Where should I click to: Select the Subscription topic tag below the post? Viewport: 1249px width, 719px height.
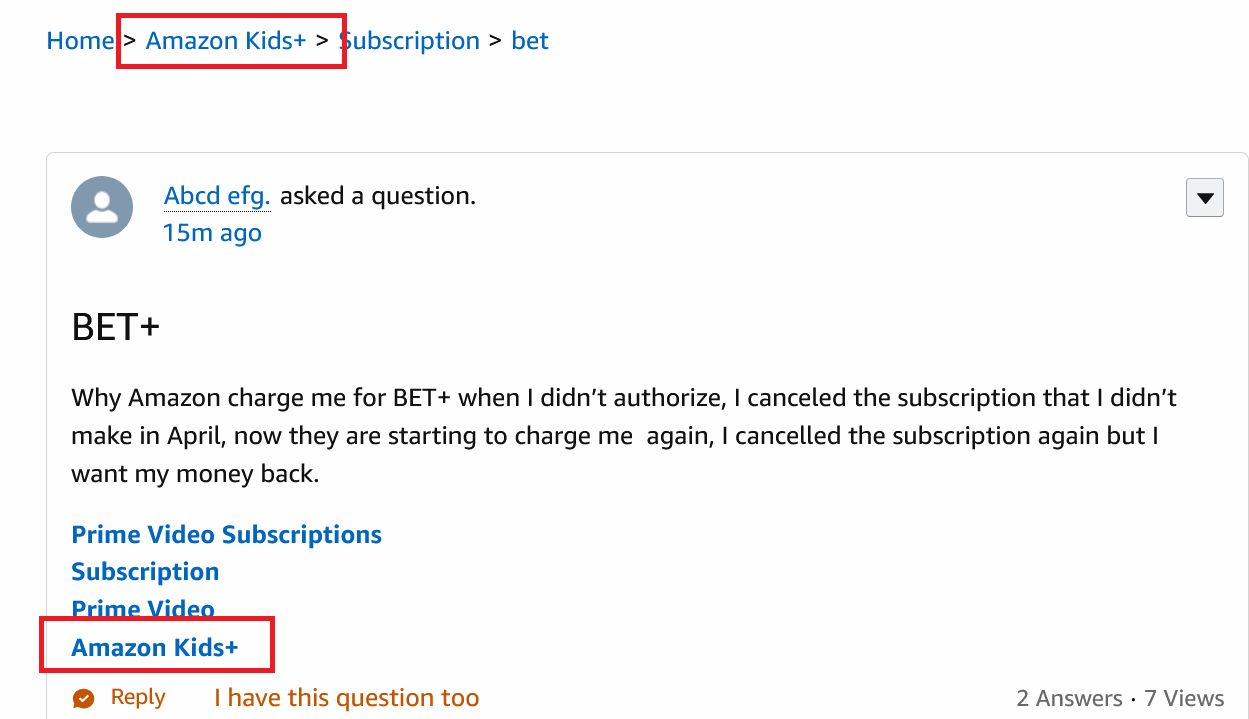pyautogui.click(x=145, y=572)
